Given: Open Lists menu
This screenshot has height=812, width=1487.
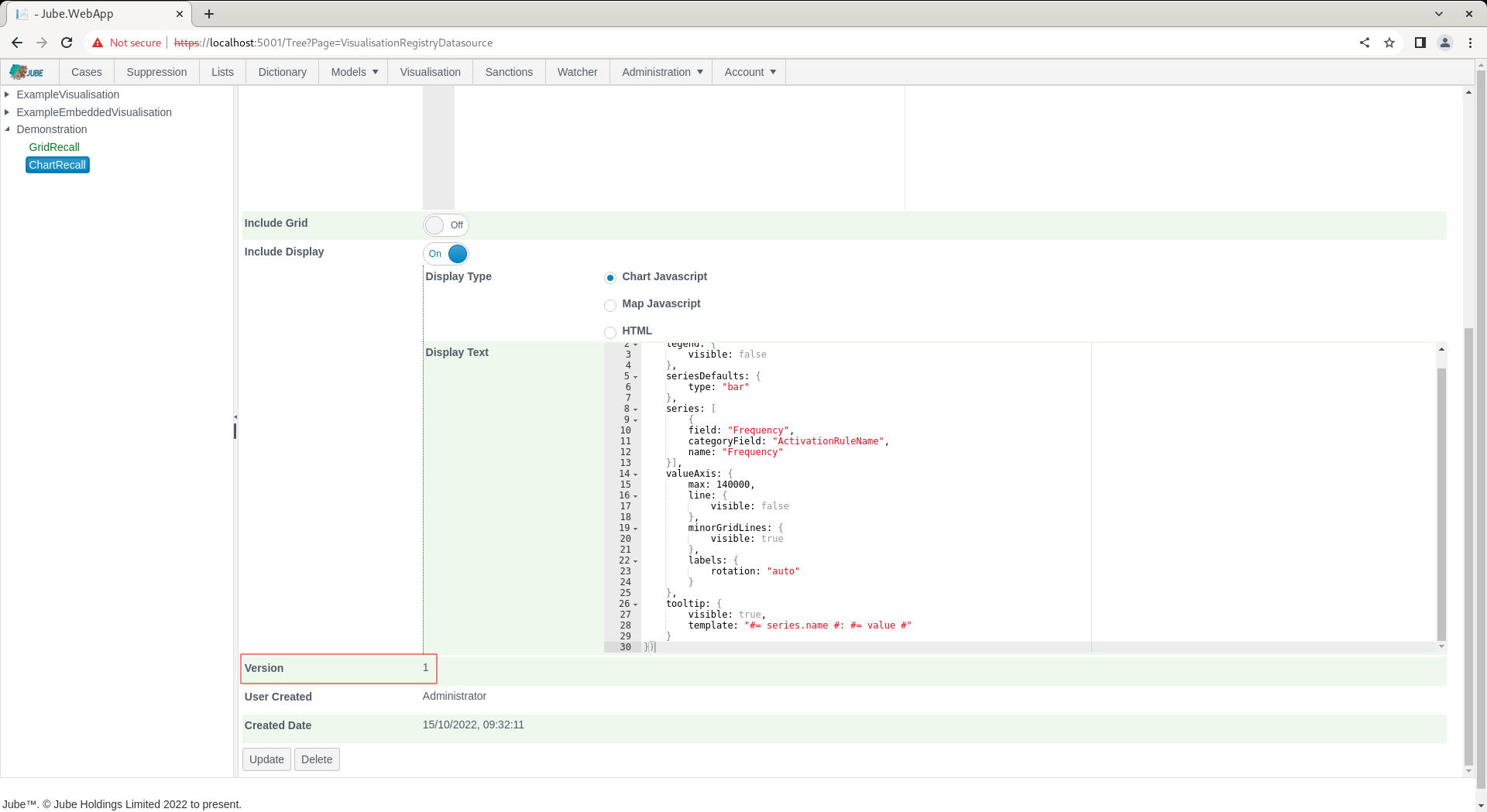Looking at the screenshot, I should pos(222,72).
